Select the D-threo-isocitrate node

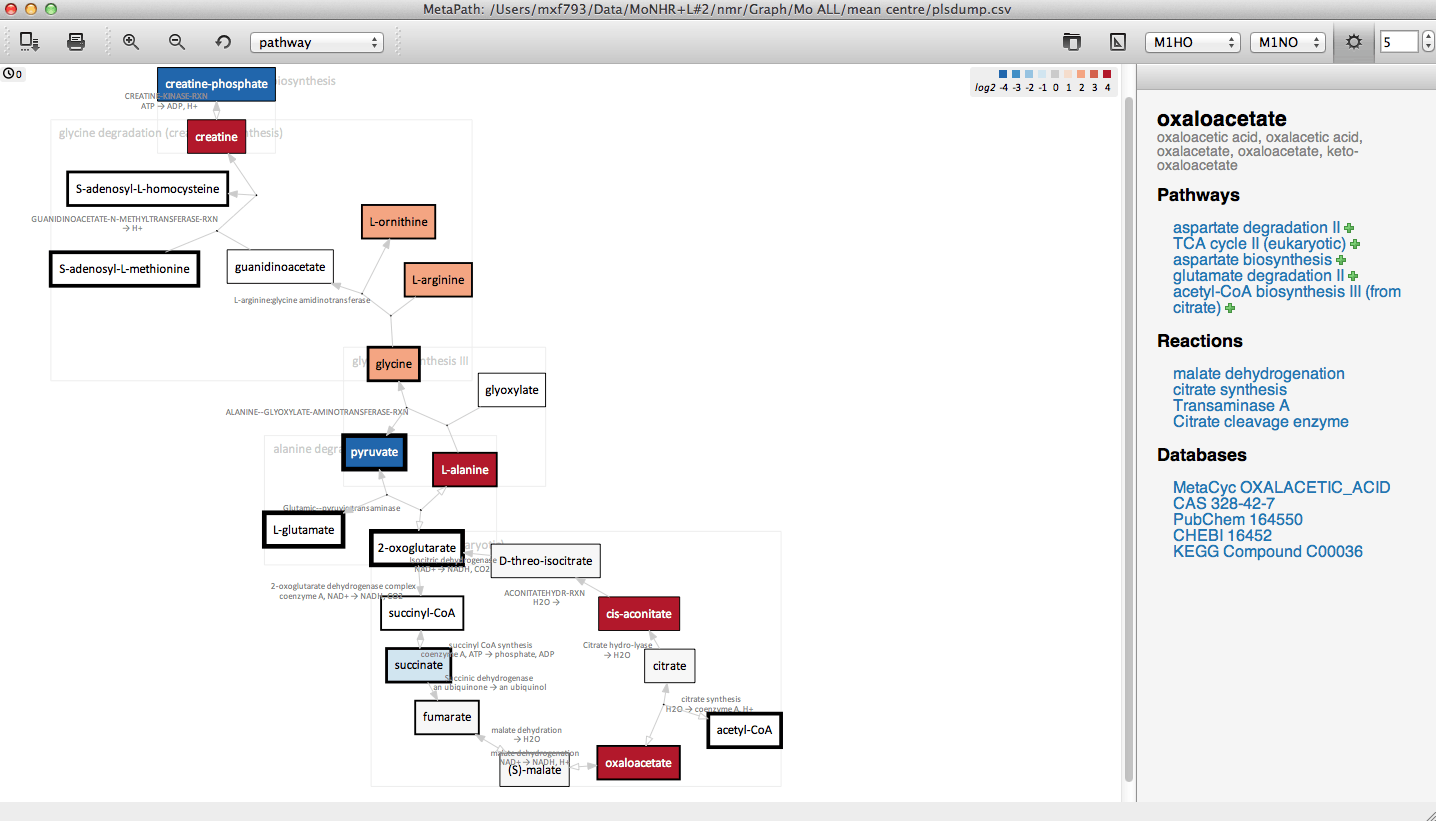tap(545, 561)
